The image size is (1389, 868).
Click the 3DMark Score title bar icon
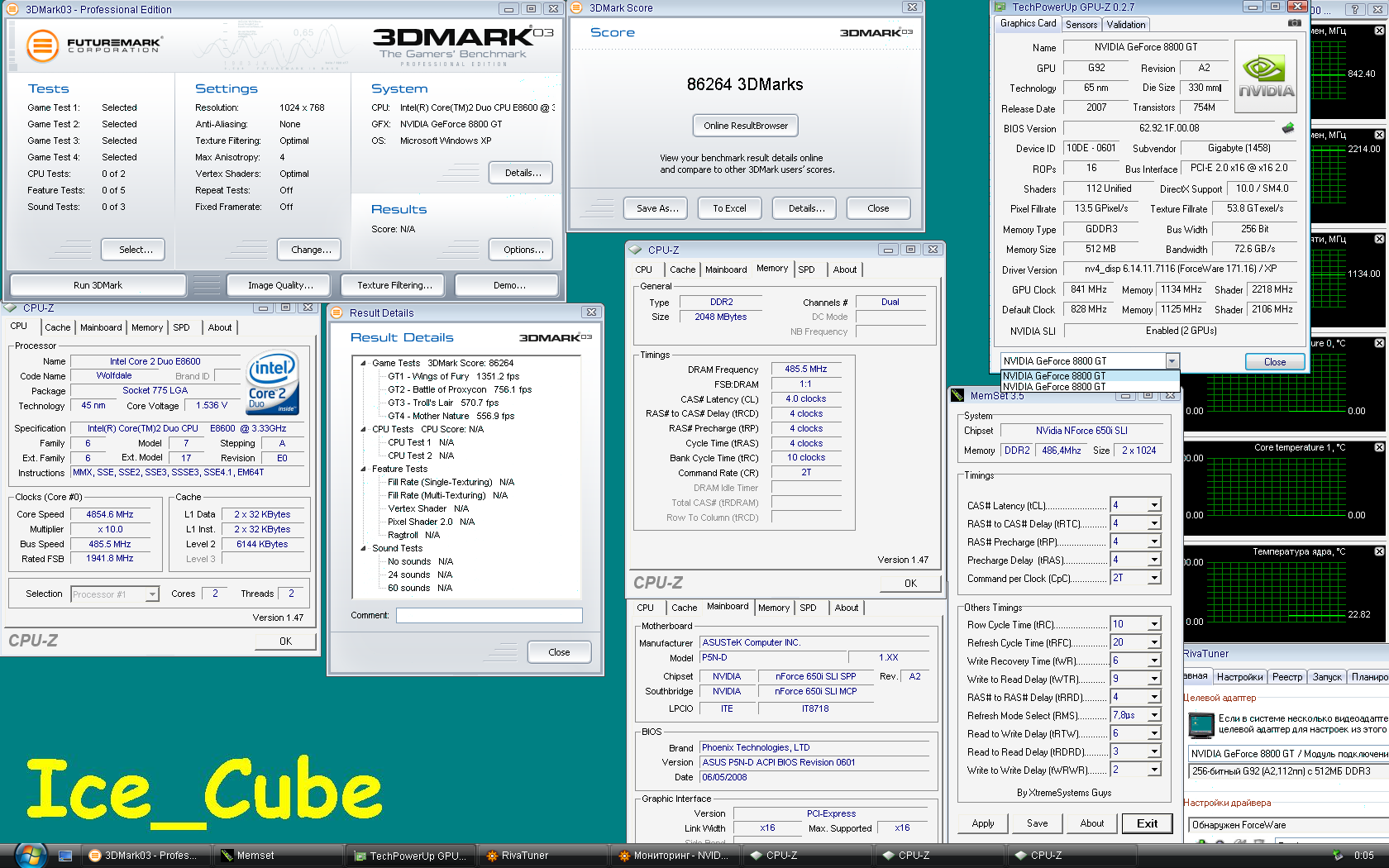576,7
